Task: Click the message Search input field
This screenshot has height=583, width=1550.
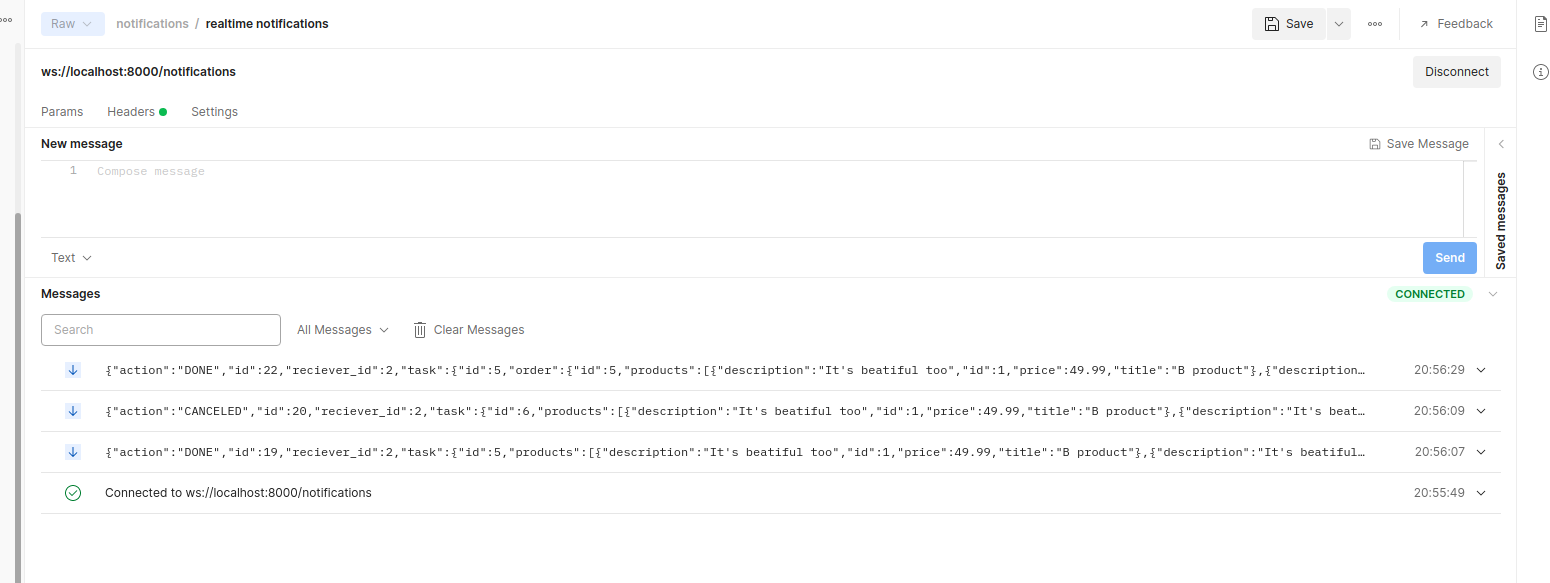Action: pyautogui.click(x=160, y=329)
